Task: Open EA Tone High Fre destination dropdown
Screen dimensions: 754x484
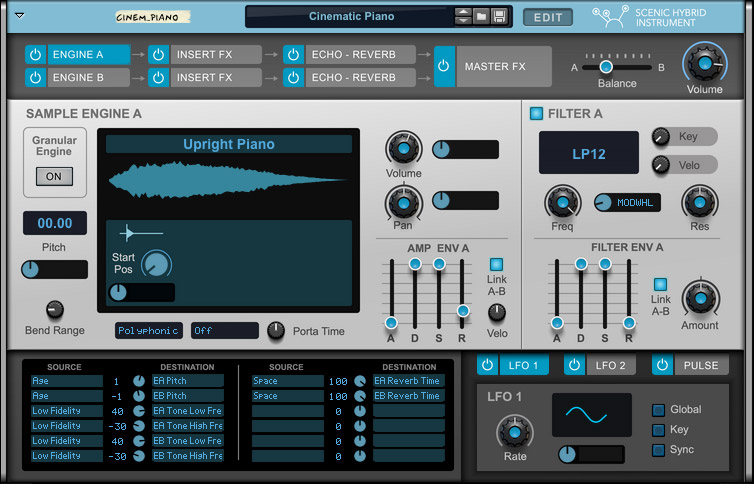Action: (188, 425)
